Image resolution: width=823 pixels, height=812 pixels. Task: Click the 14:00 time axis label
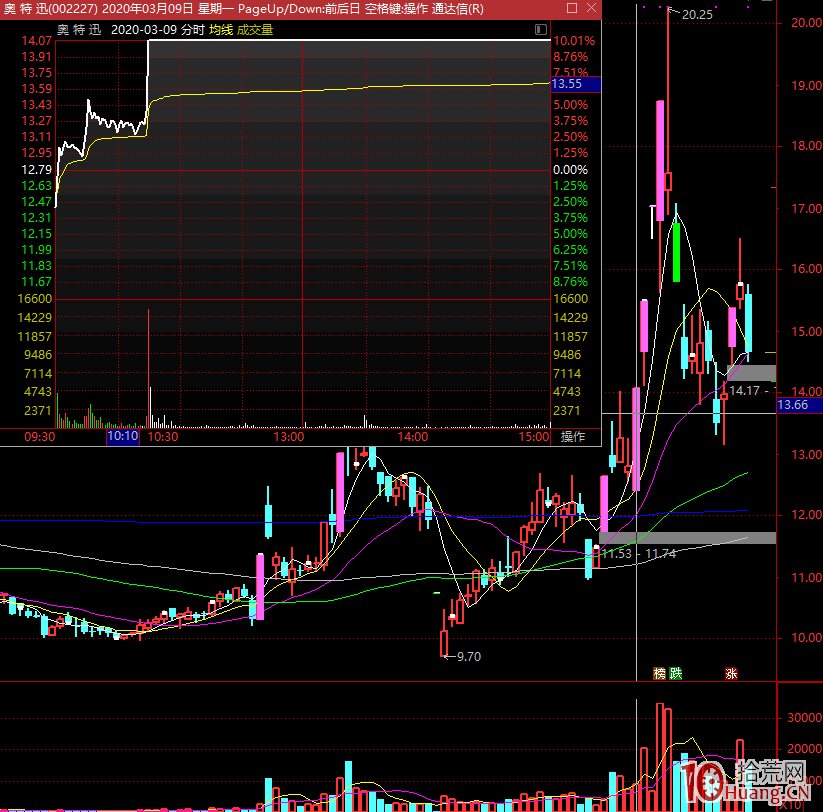tap(413, 437)
